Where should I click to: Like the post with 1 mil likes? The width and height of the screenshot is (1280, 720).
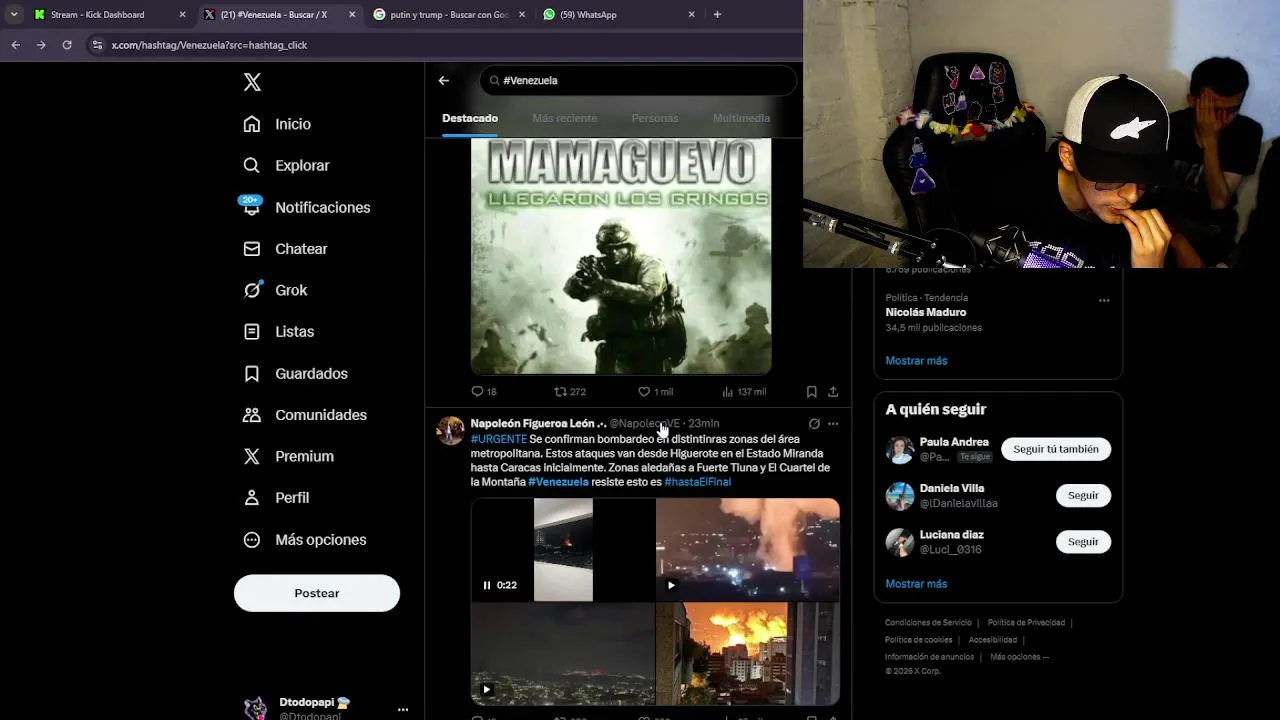655,392
